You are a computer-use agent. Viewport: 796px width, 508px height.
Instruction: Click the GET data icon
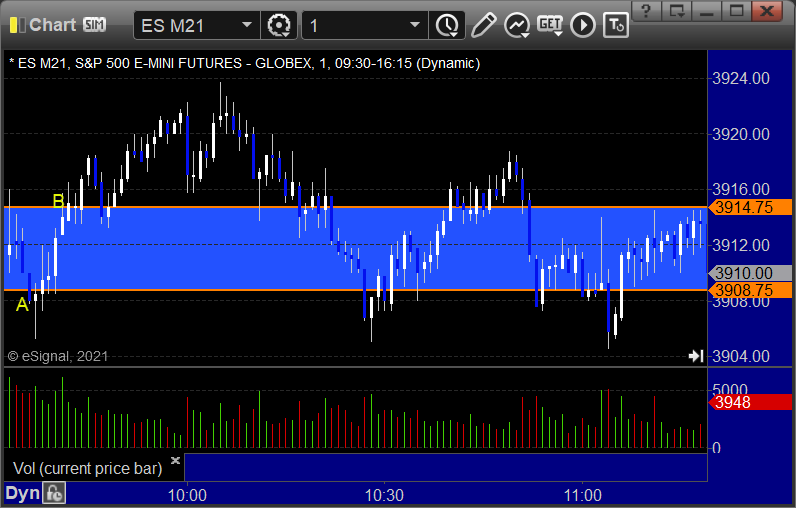point(550,25)
